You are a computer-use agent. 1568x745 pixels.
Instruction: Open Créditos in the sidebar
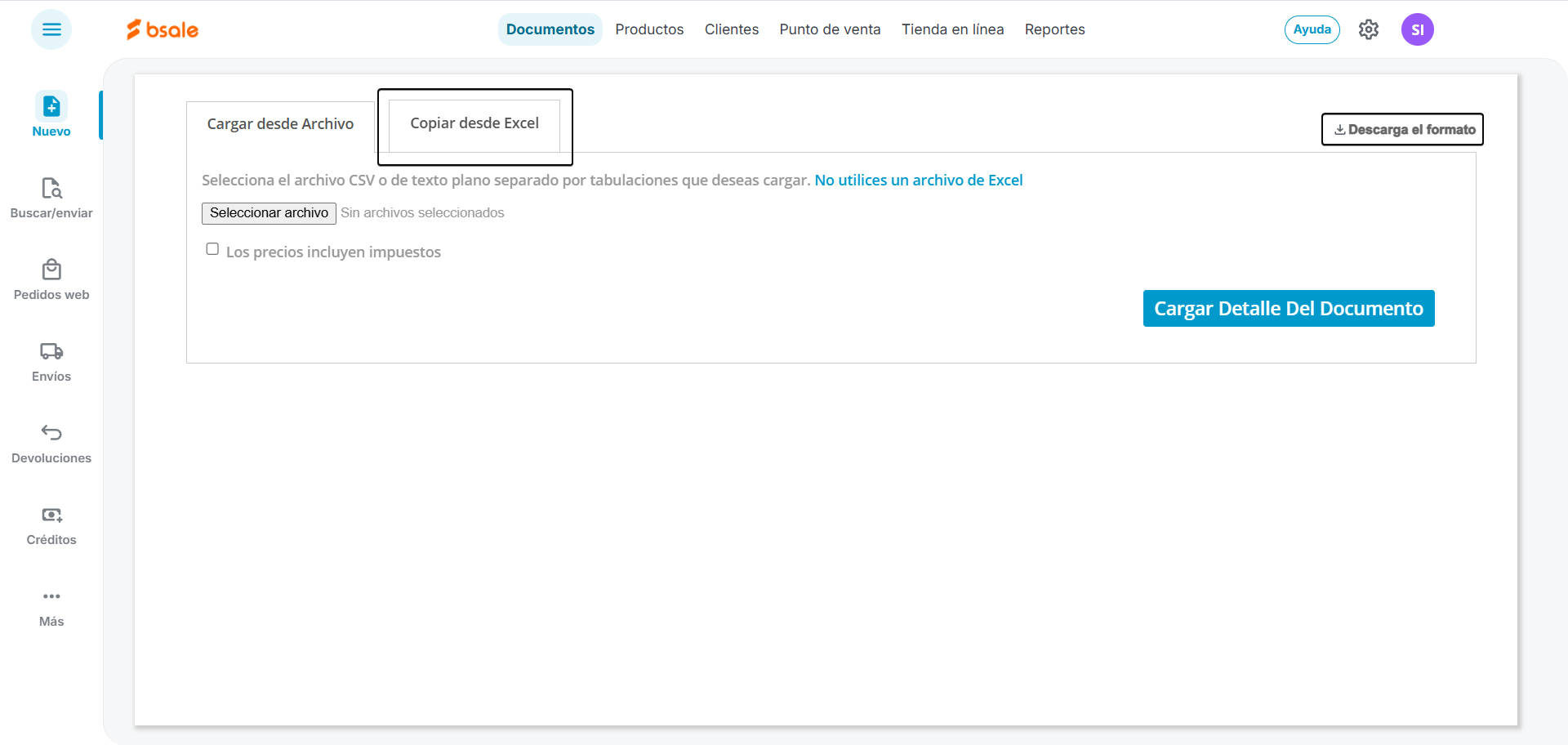point(51,525)
